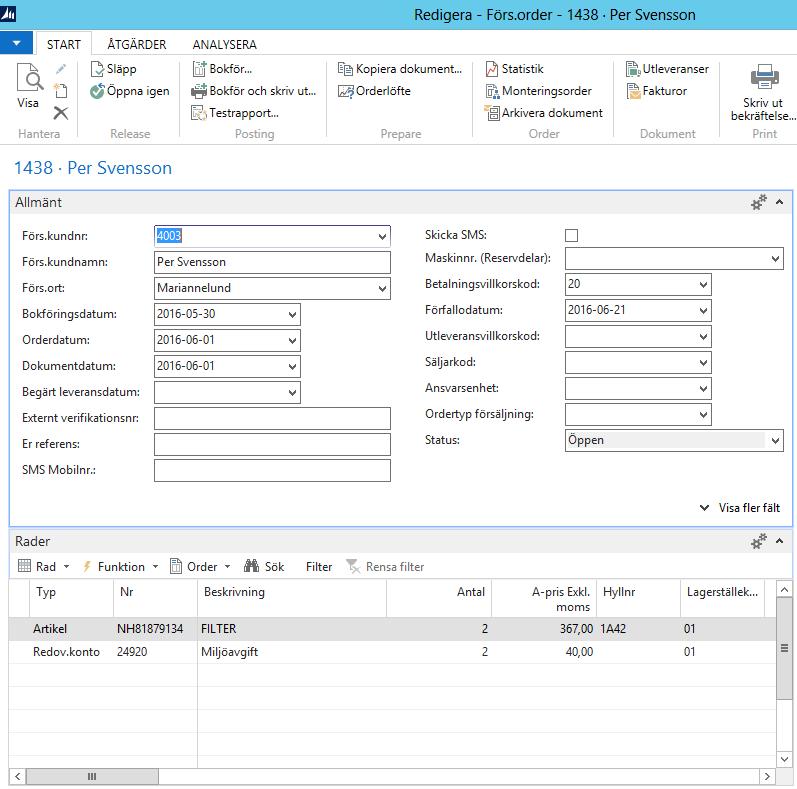Click the Släpp release icon
Viewport: 797px width, 789px height.
tap(97, 69)
